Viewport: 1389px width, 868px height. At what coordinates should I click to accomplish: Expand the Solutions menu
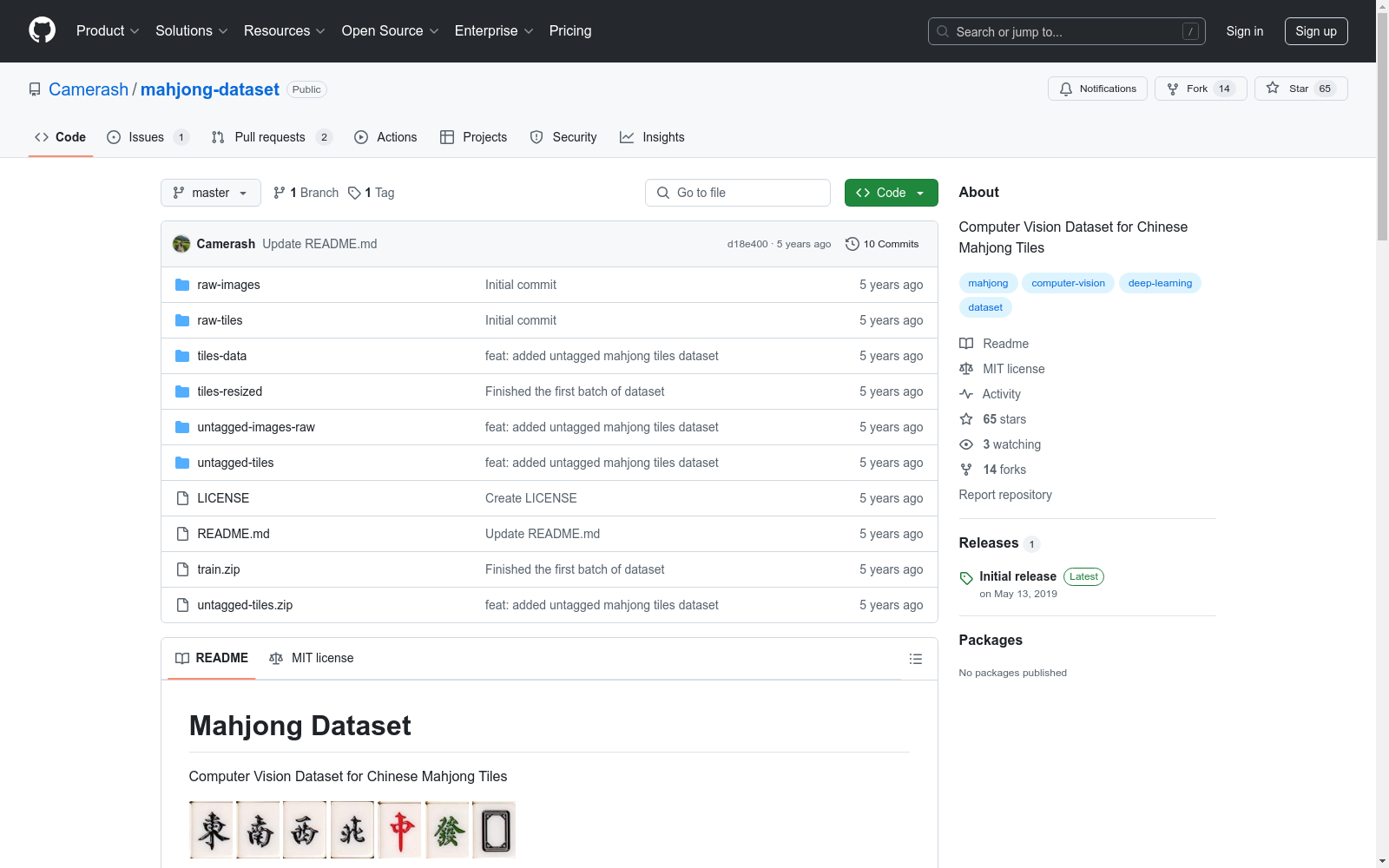pos(192,30)
